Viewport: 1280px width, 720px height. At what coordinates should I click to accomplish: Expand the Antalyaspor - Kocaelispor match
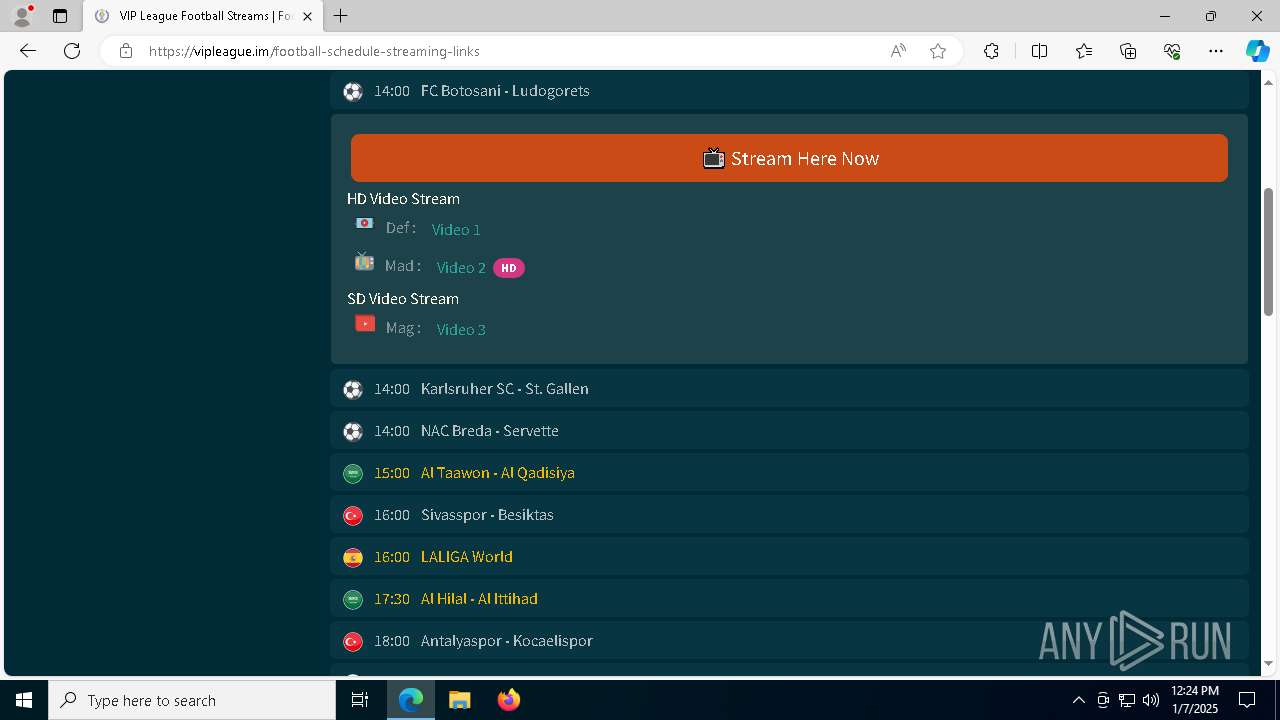[x=789, y=641]
